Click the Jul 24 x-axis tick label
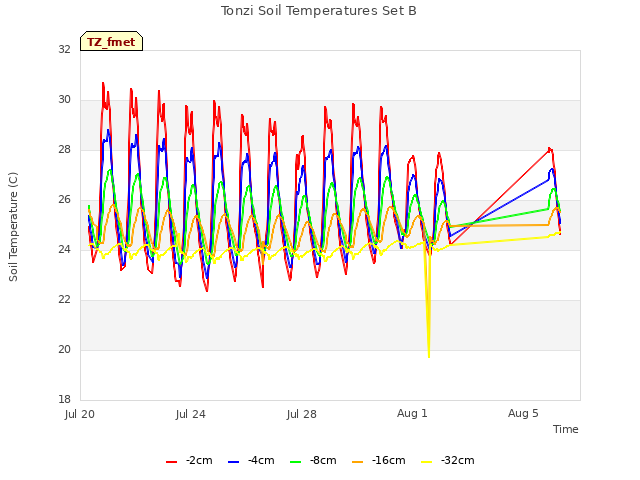This screenshot has height=480, width=640. (x=191, y=414)
